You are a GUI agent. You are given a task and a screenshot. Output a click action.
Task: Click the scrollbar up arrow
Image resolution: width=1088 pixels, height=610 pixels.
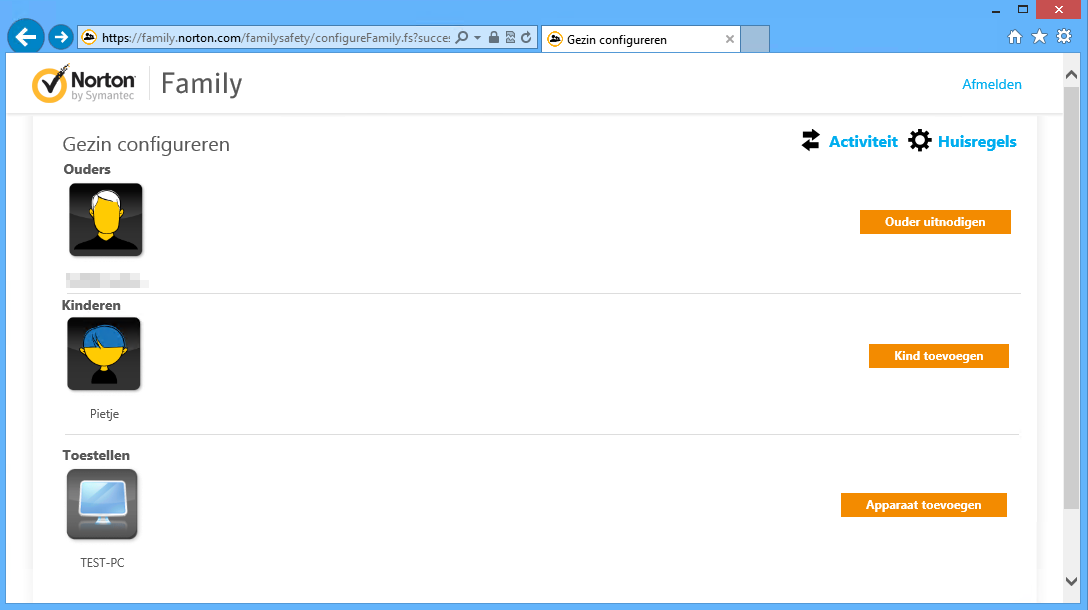coord(1071,75)
